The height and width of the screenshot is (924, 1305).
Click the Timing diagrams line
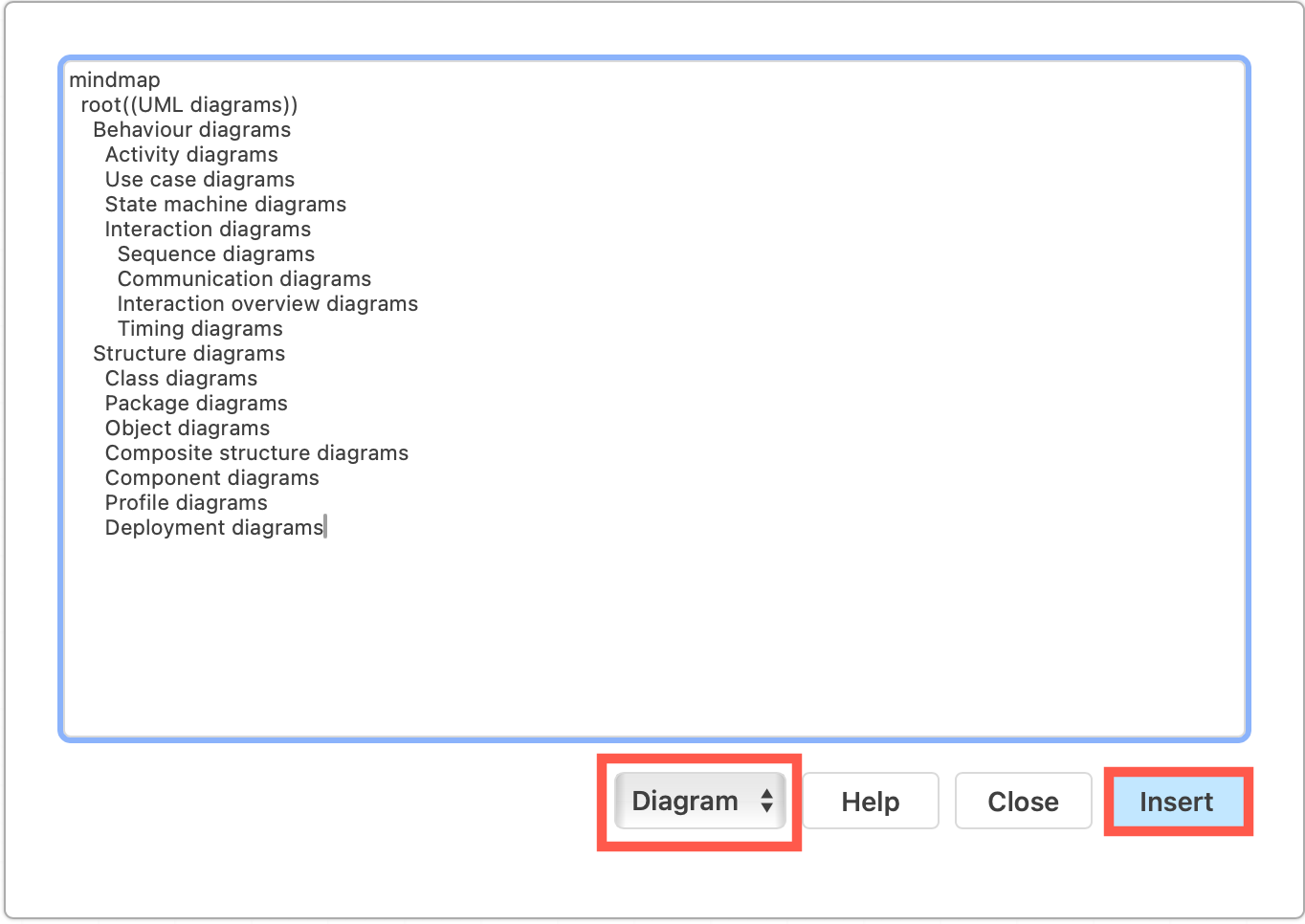coord(199,328)
